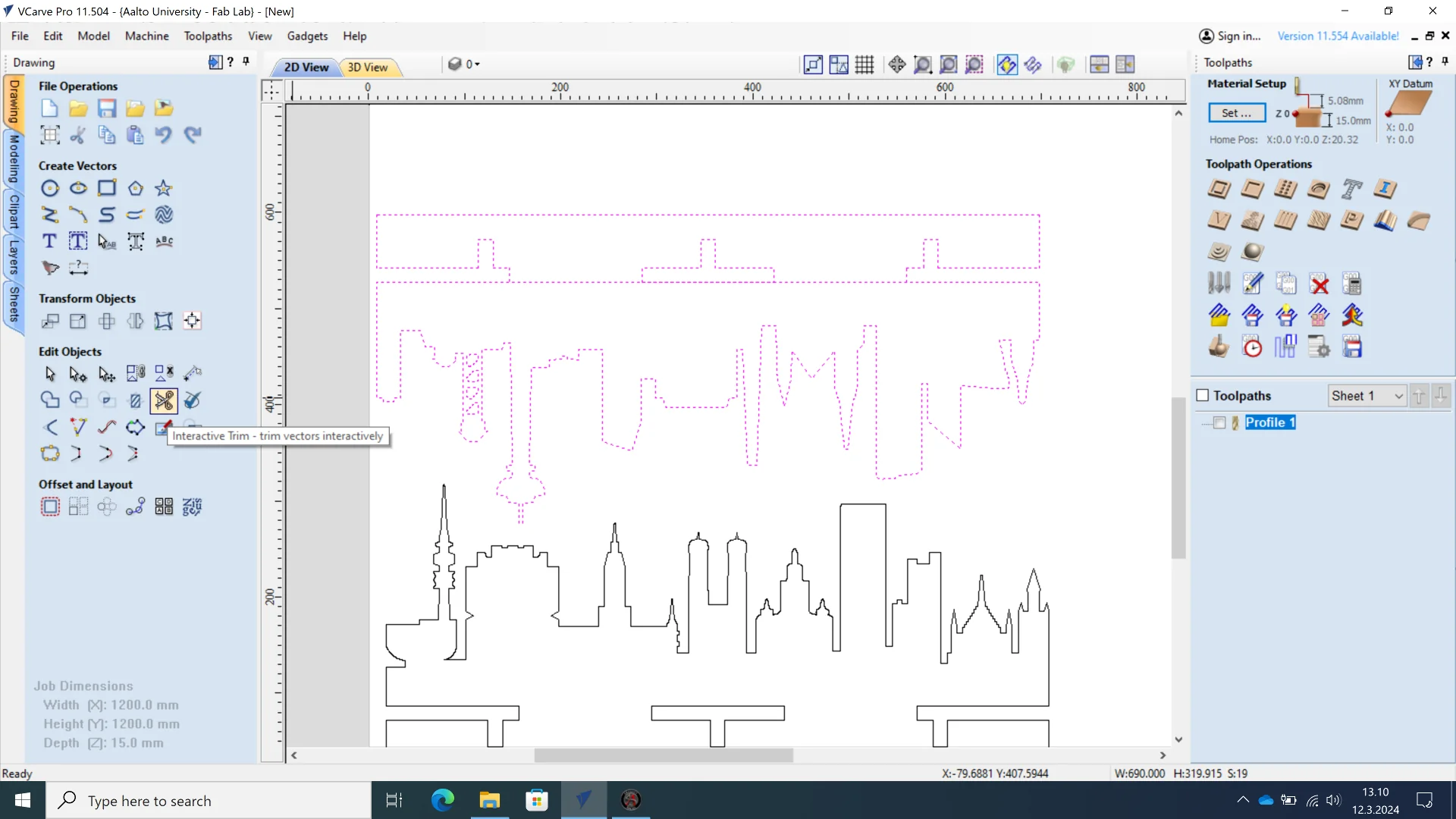Click the Material Setup Set... button
This screenshot has height=819, width=1456.
[x=1237, y=113]
